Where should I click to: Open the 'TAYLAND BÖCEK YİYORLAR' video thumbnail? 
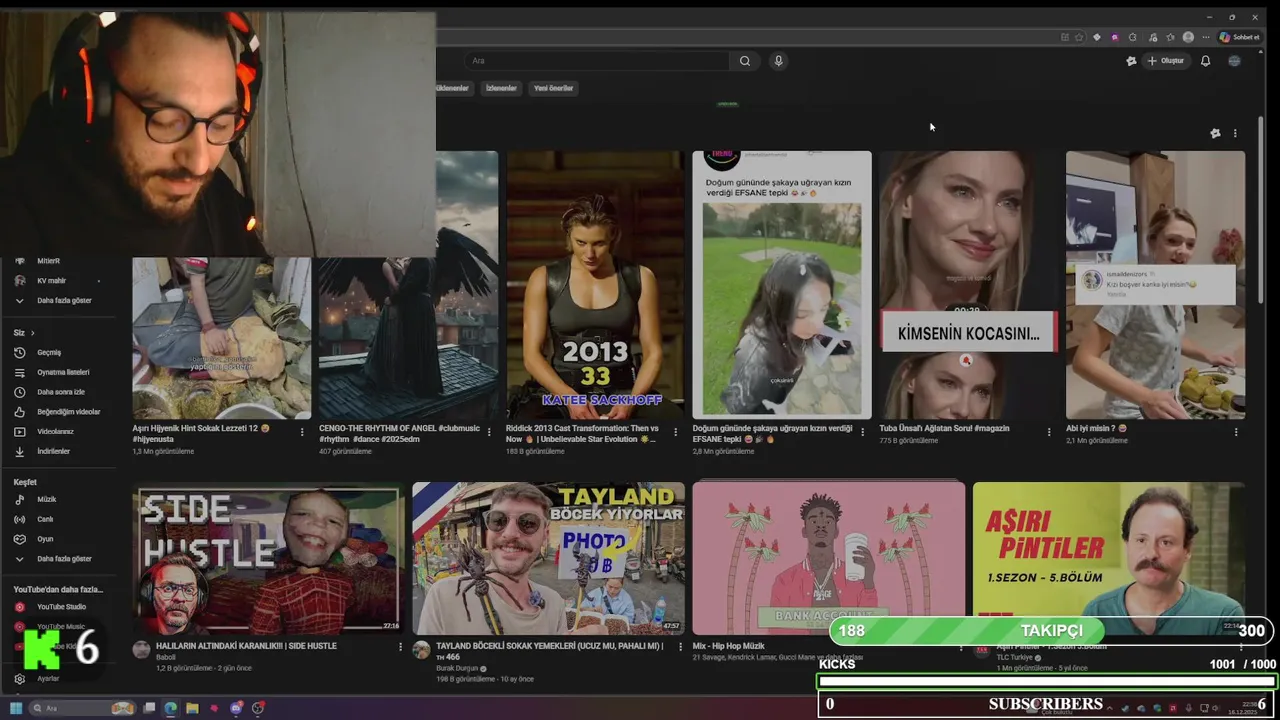click(548, 558)
